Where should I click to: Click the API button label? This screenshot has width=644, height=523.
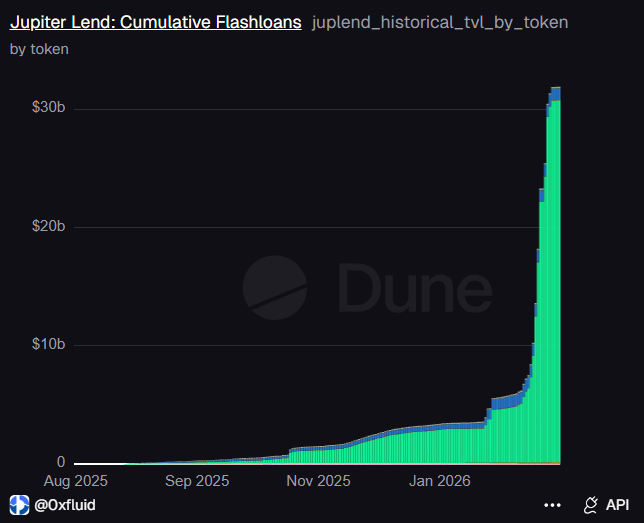coord(617,505)
